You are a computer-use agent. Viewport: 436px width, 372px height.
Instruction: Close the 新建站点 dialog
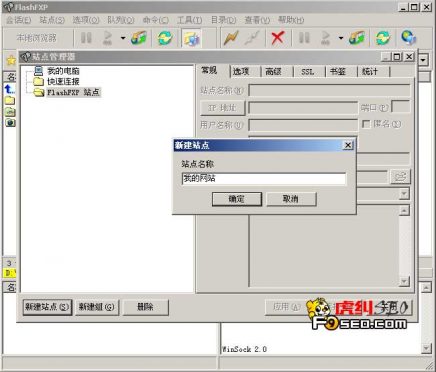tap(348, 145)
